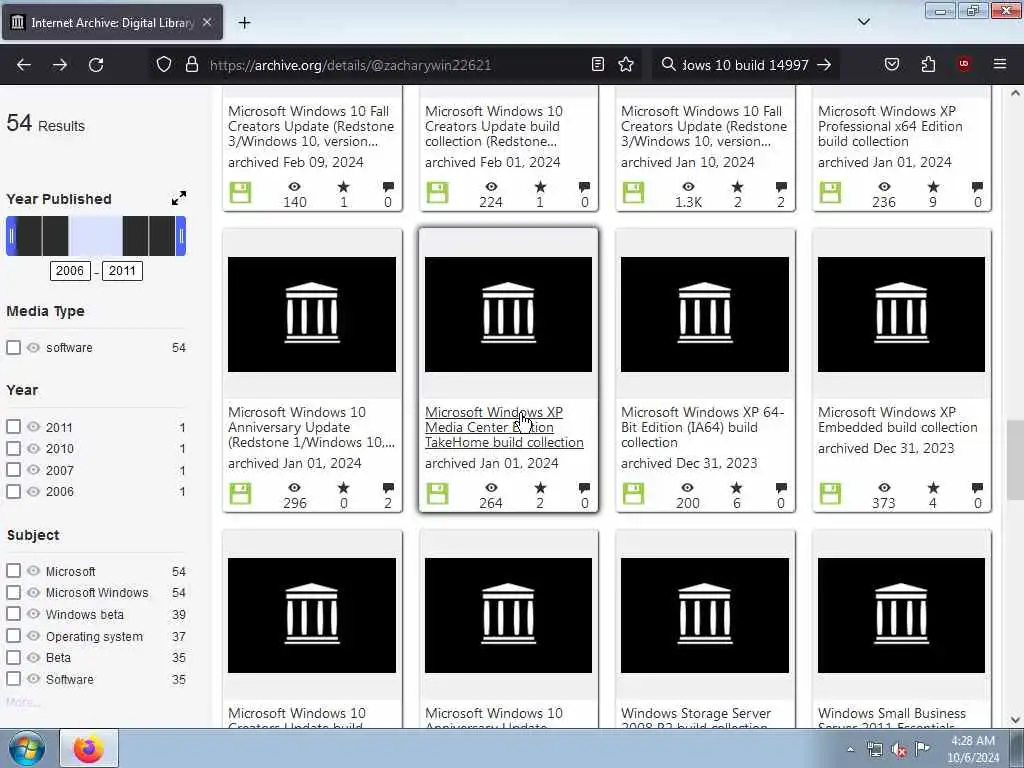This screenshot has height=768, width=1024.
Task: Open Windows 10 Creators Update build collection
Action: tap(494, 126)
